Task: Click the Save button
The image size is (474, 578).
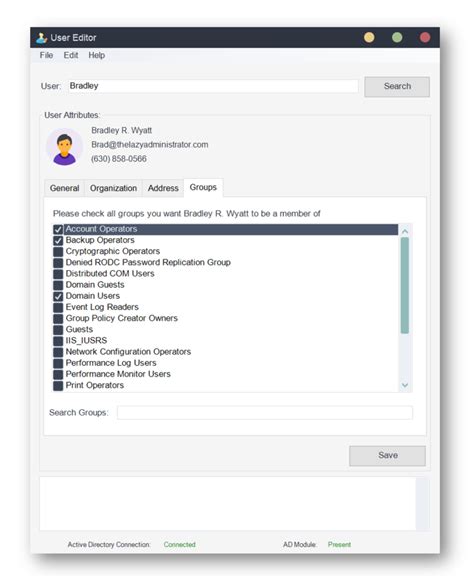Action: coord(387,456)
